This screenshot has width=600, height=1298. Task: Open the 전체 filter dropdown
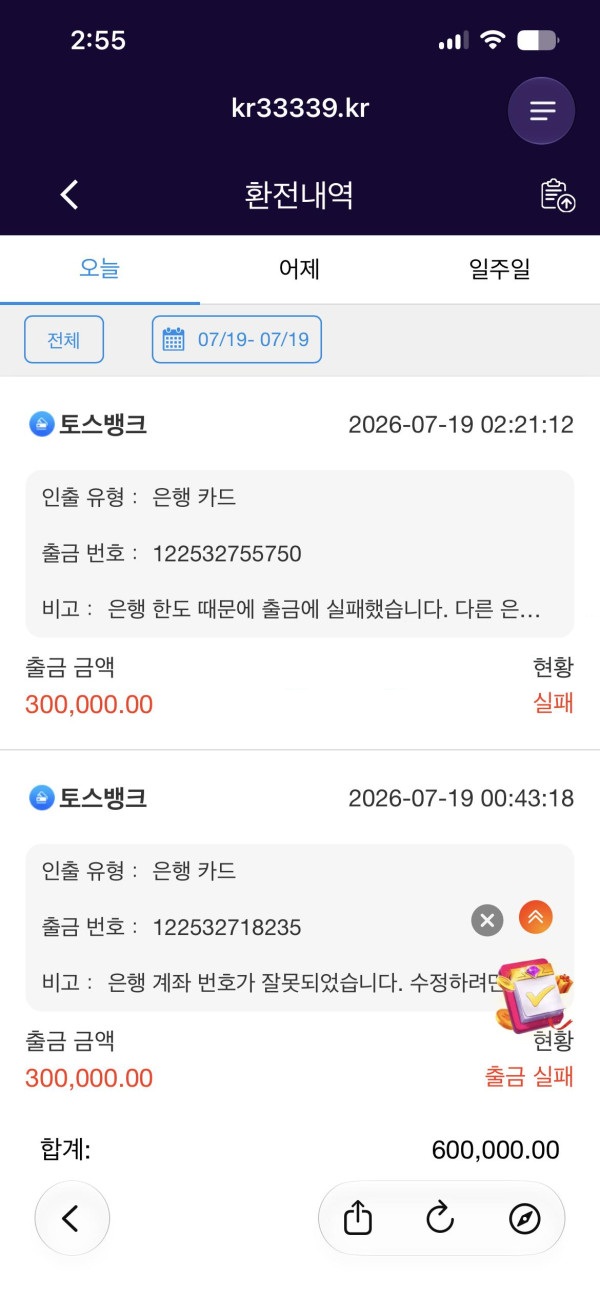point(64,340)
